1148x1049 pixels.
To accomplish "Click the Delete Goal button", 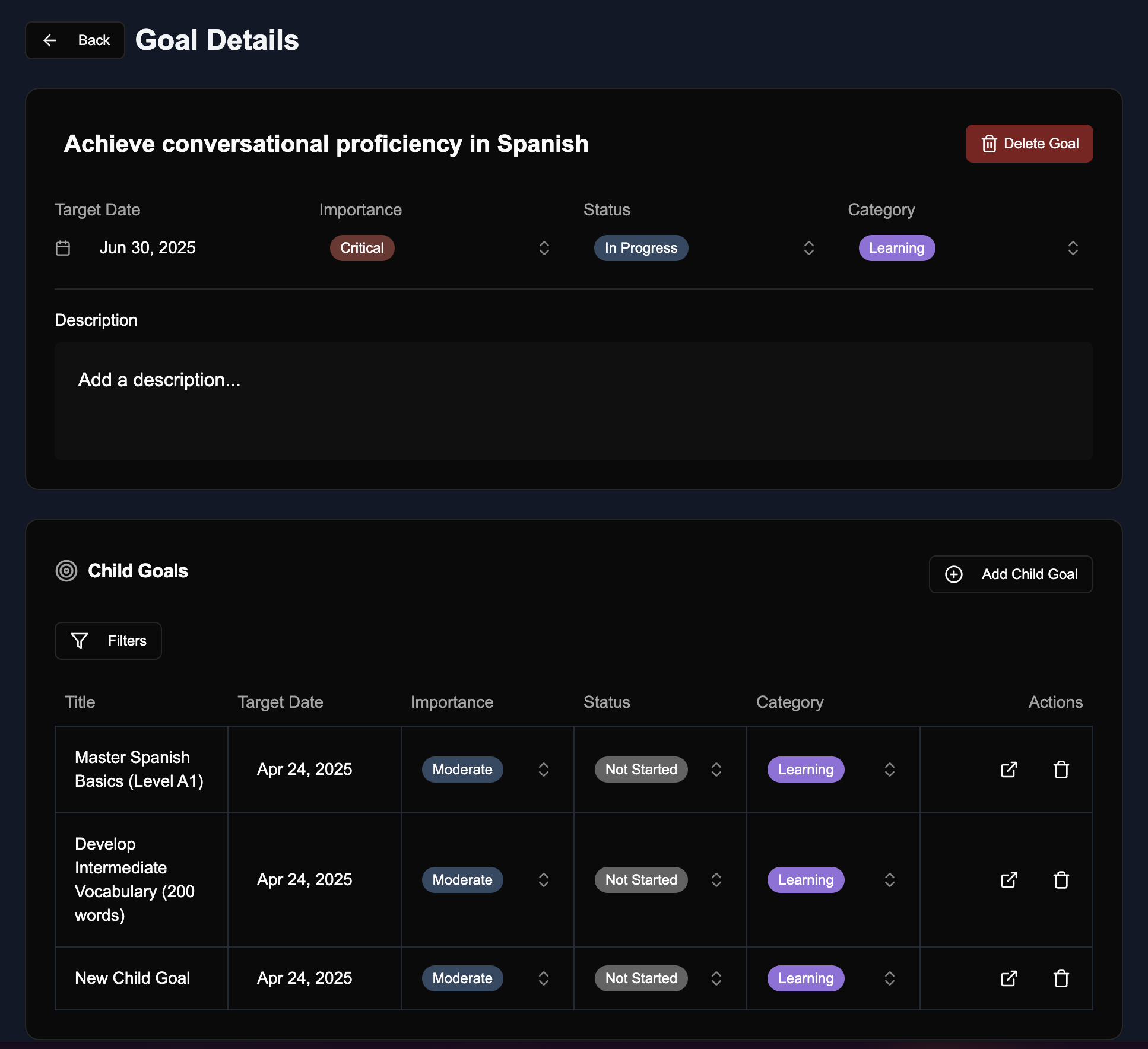I will point(1029,144).
